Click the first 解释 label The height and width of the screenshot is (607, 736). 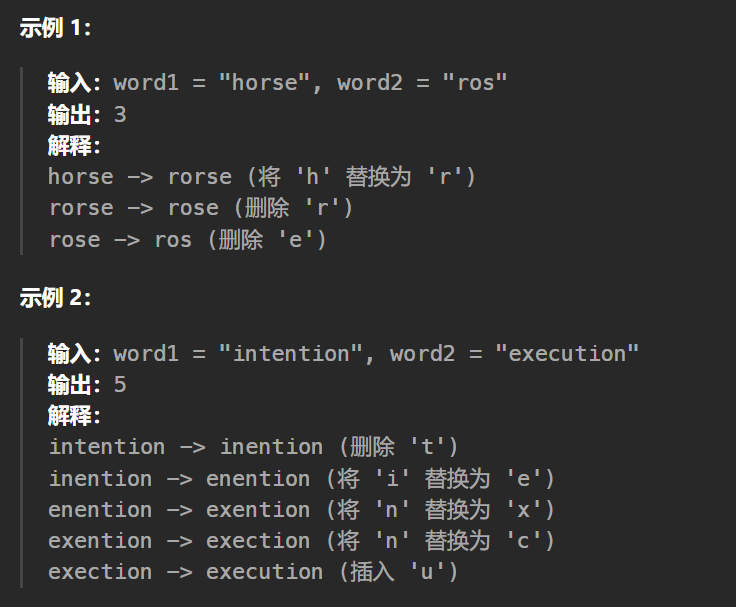(74, 146)
